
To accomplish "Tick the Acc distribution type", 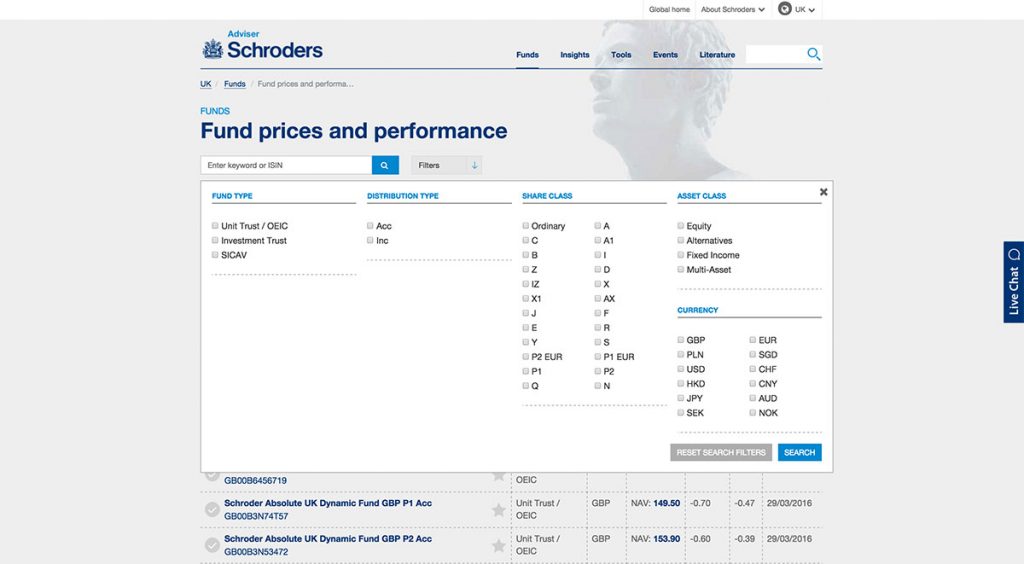I will [370, 225].
